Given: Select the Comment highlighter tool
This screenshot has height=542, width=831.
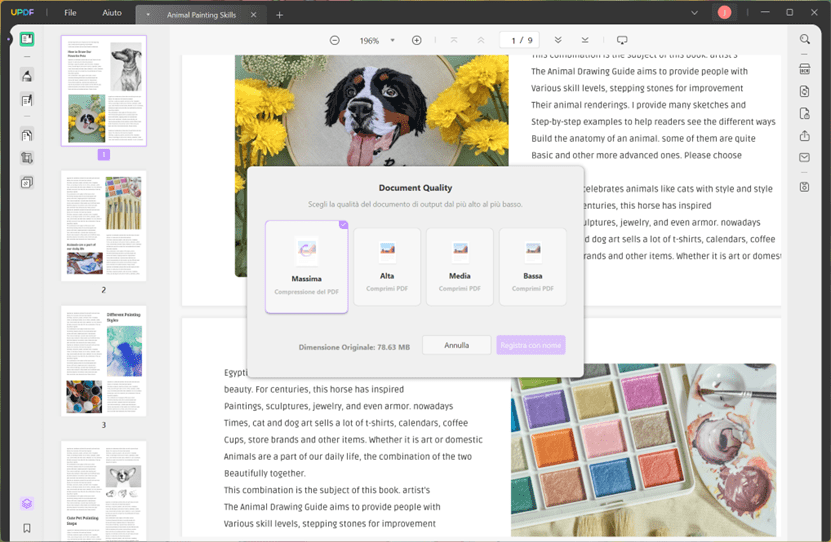Looking at the screenshot, I should coord(27,76).
